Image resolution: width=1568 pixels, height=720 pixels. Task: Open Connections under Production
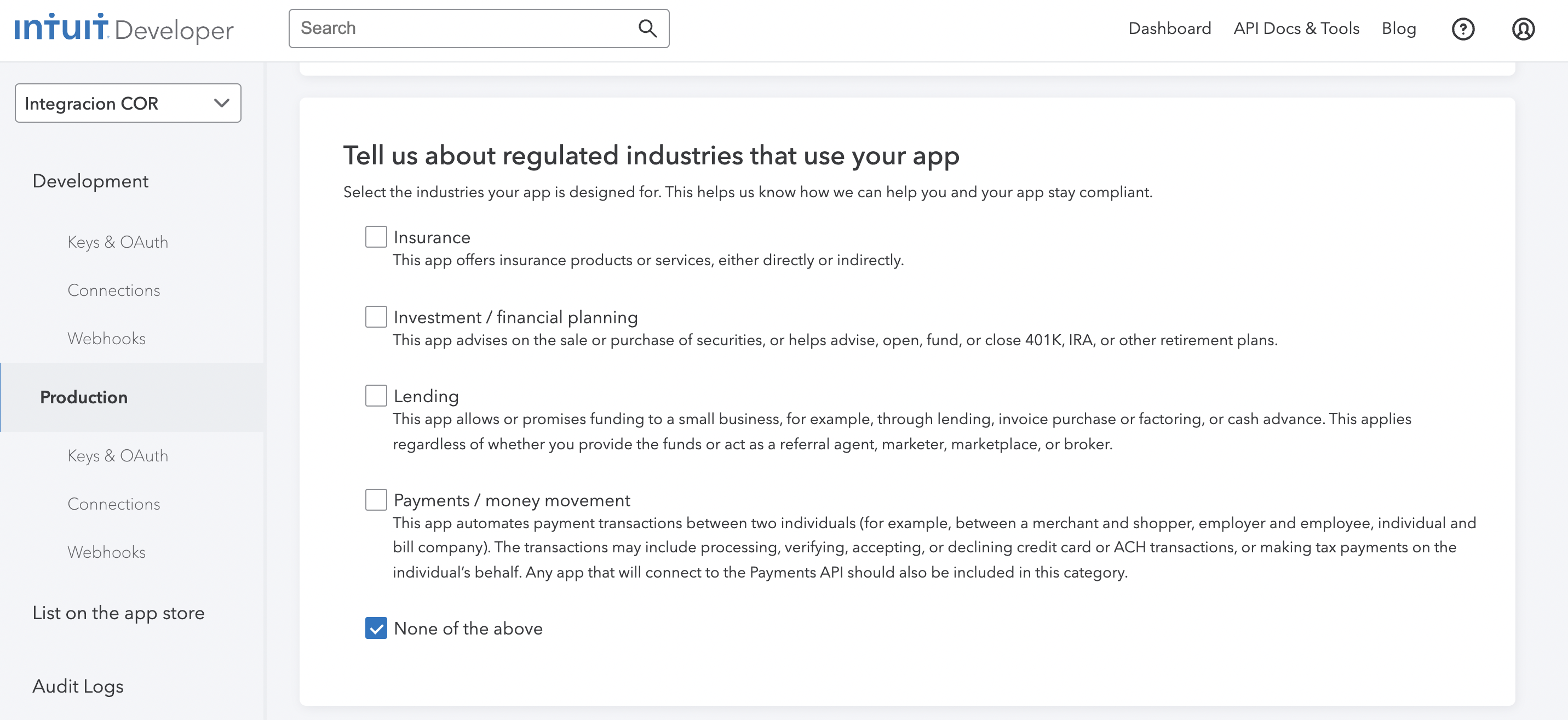114,504
